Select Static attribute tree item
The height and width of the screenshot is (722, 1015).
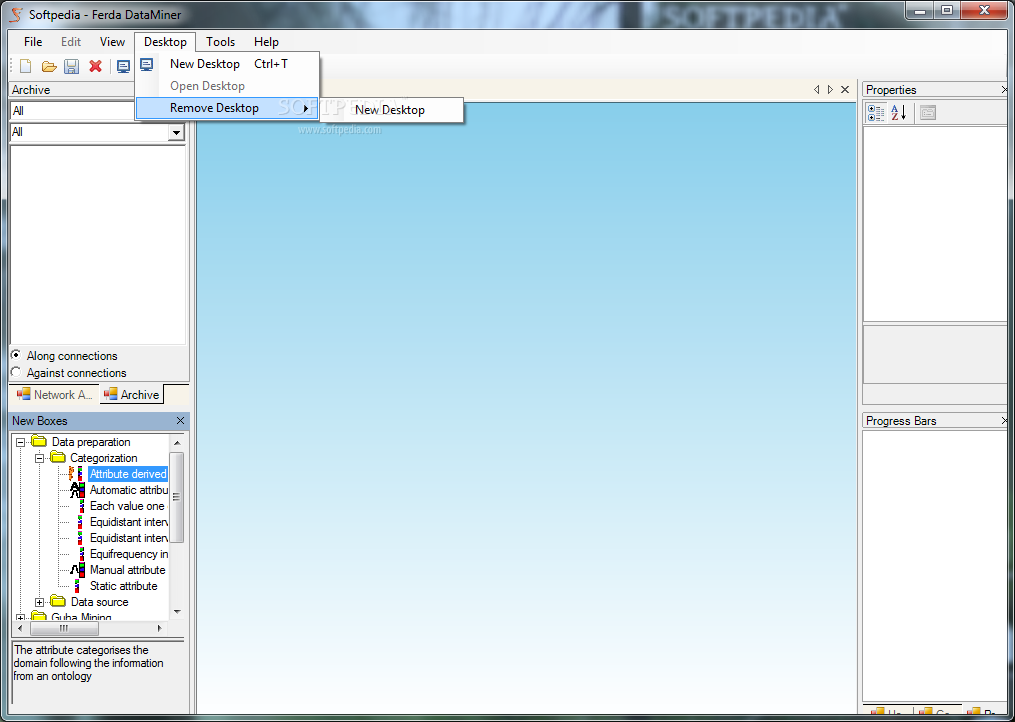[x=124, y=586]
